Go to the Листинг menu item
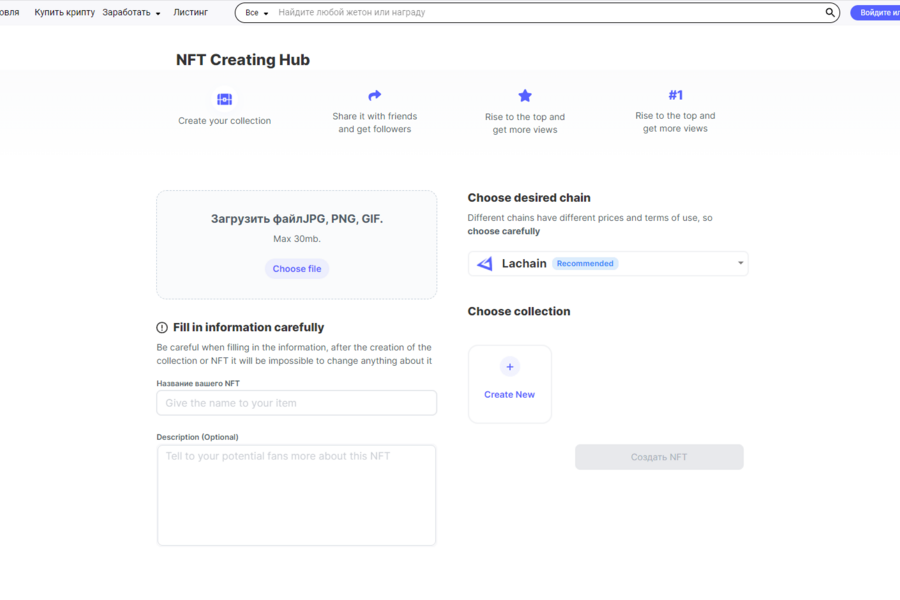 point(190,13)
